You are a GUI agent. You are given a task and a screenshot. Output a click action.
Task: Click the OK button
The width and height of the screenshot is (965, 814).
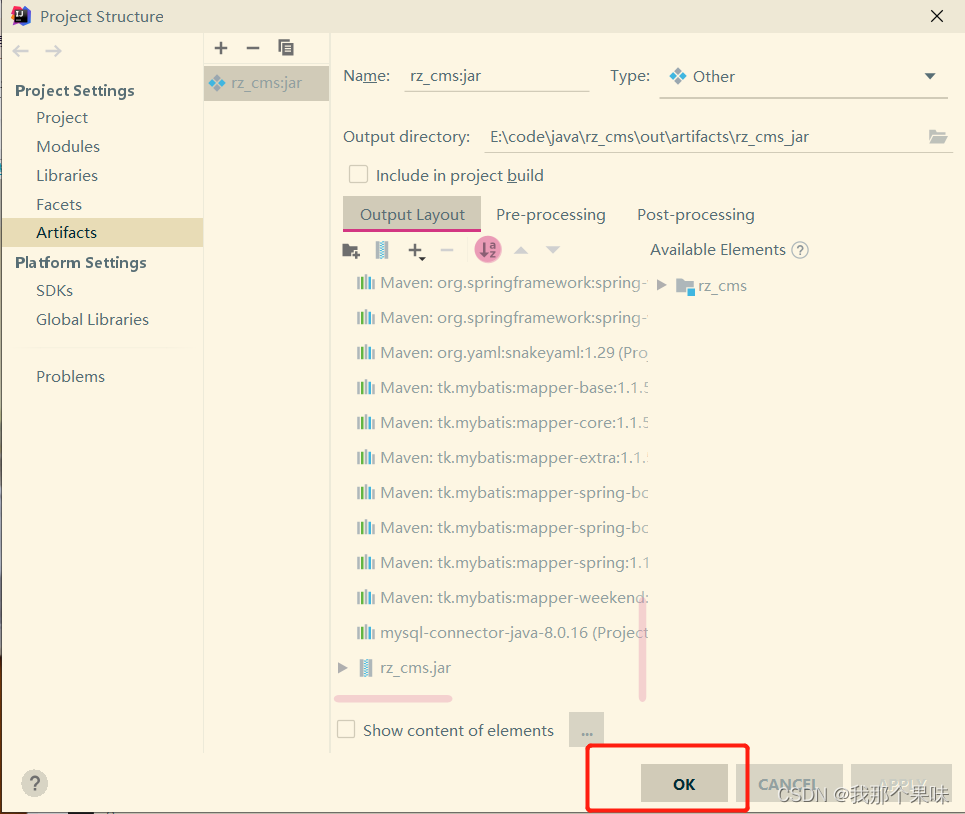[684, 783]
